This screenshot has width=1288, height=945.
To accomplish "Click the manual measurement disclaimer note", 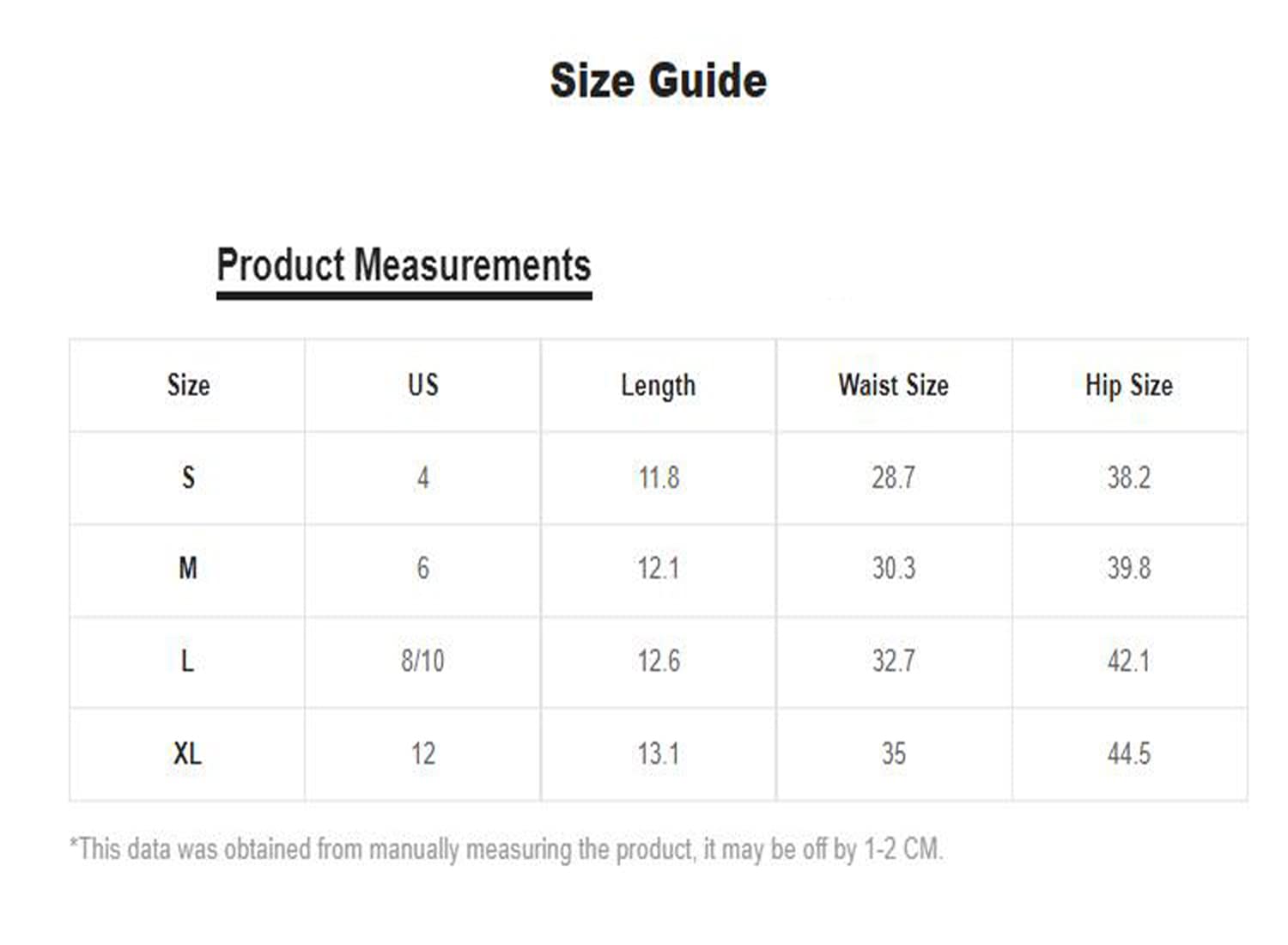I will (506, 850).
